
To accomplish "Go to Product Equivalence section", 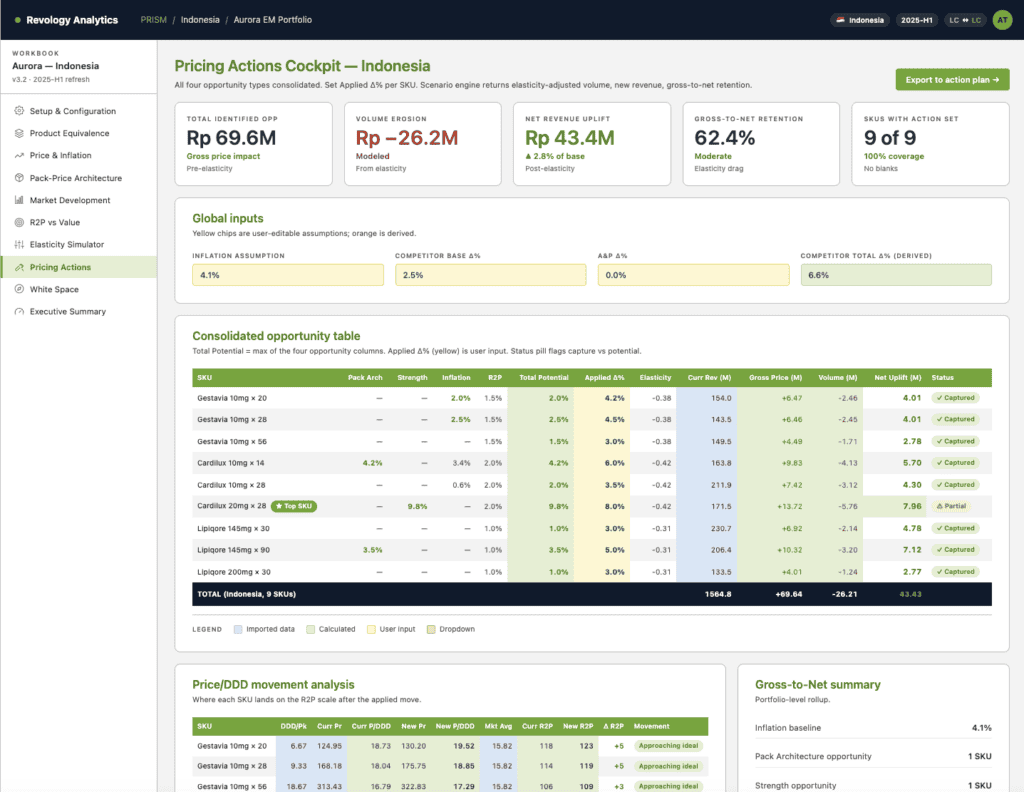I will 78,133.
